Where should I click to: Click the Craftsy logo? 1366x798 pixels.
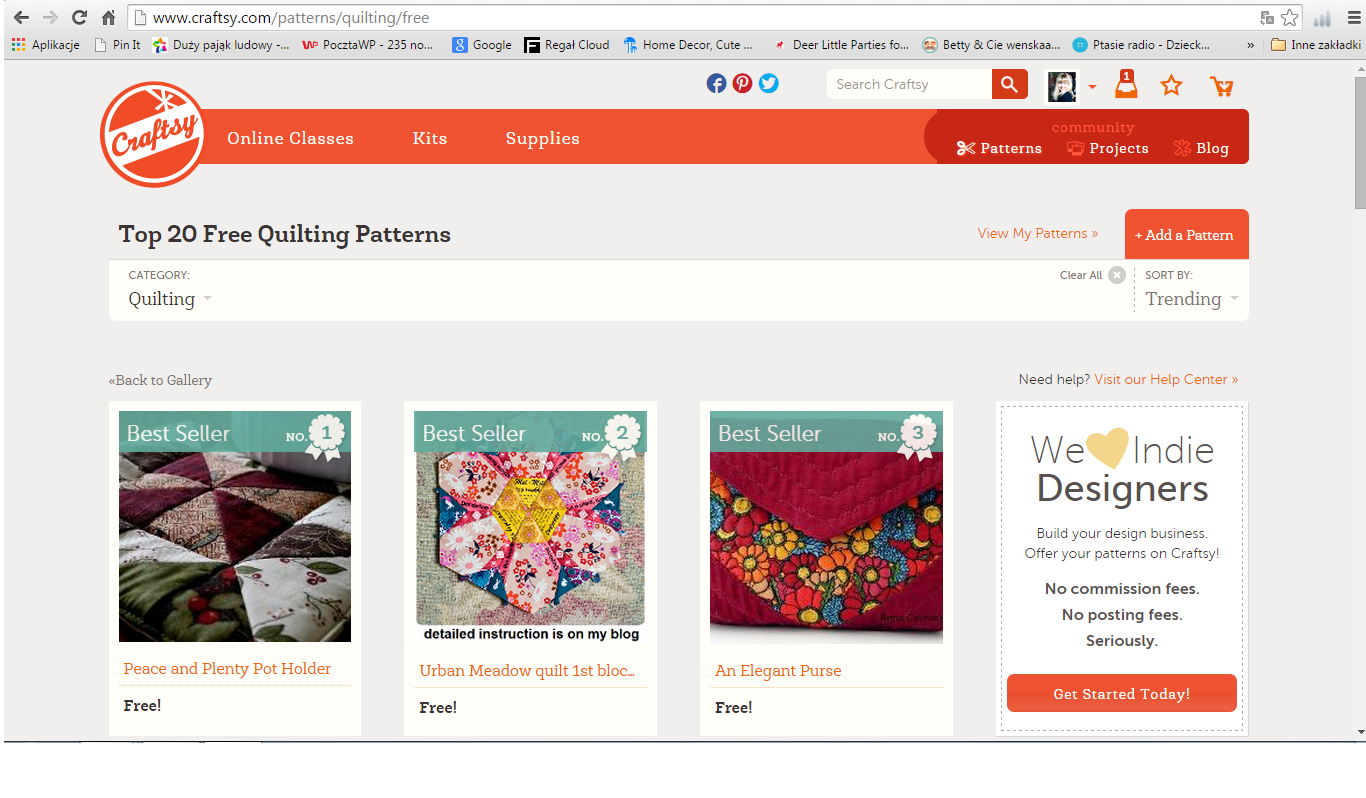pyautogui.click(x=154, y=135)
